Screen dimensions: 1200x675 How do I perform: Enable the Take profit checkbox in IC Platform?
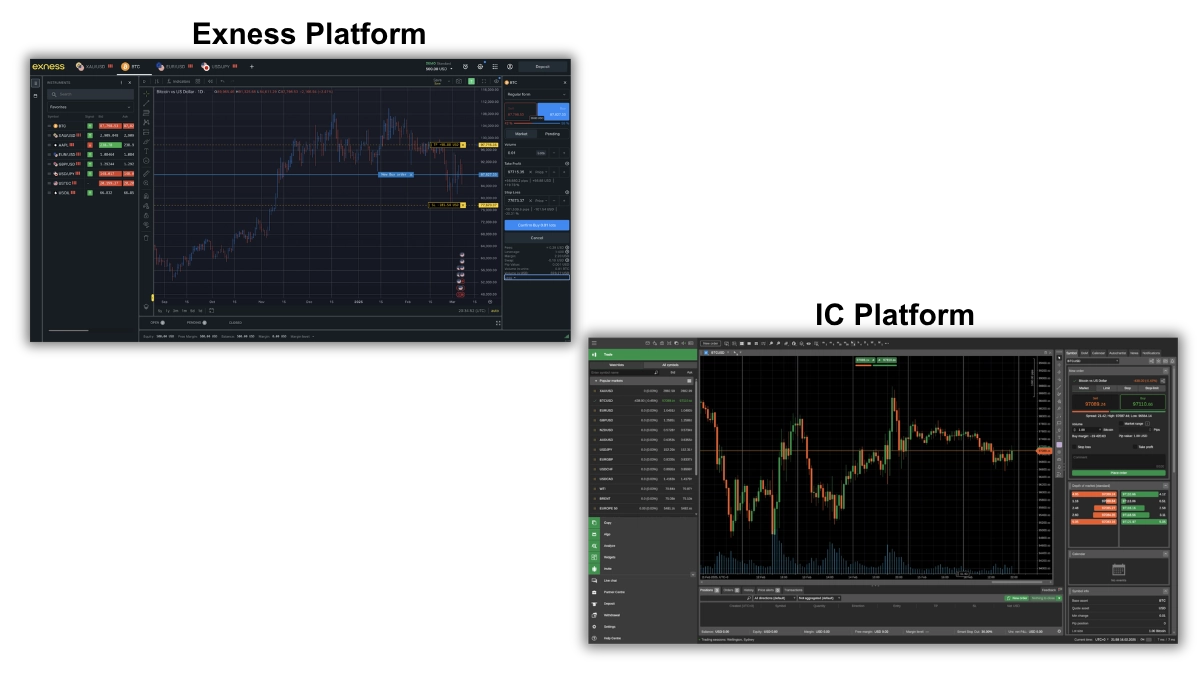[1134, 447]
